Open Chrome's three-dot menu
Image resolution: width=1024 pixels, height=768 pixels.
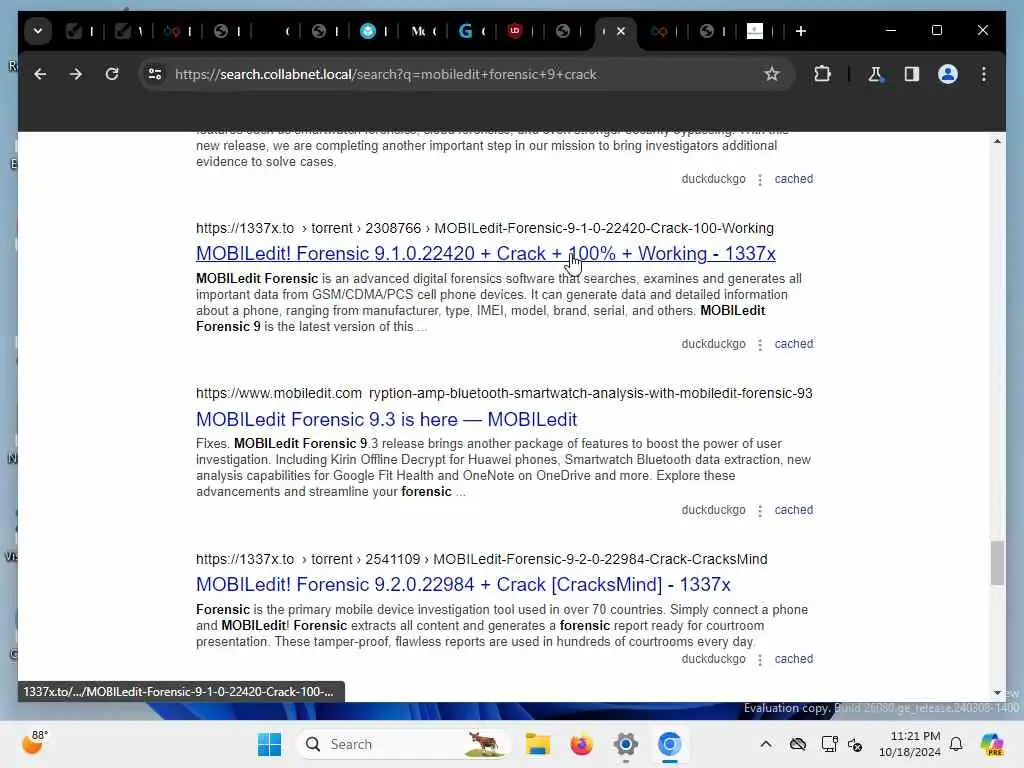click(984, 74)
